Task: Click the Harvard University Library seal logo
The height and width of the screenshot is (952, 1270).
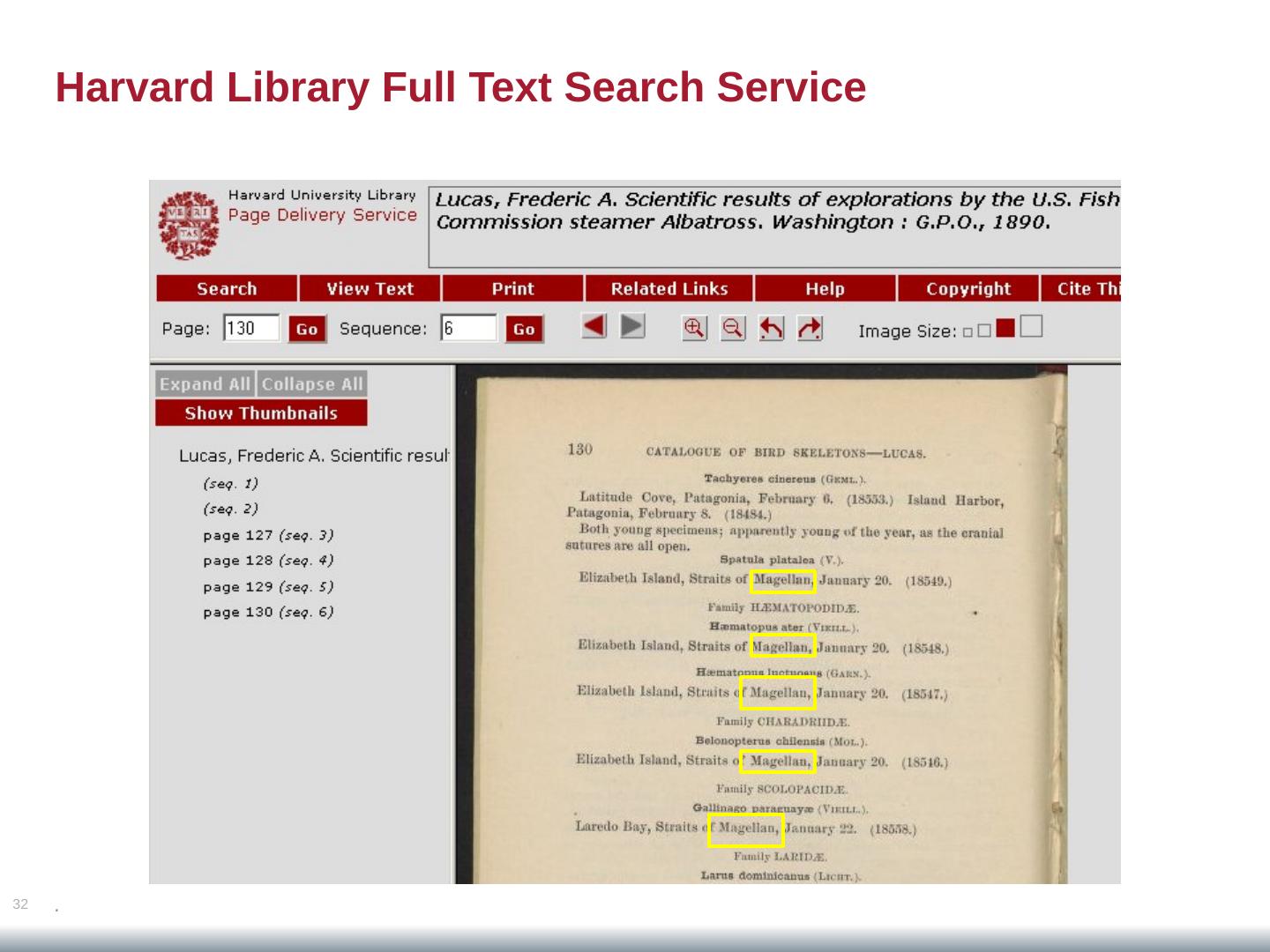Action: tap(188, 224)
